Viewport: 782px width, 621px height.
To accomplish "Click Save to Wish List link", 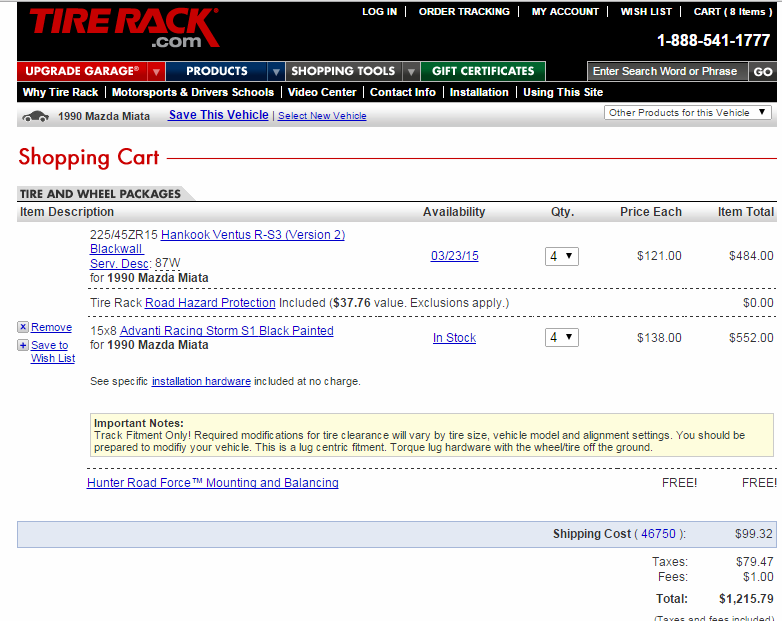I will point(53,352).
